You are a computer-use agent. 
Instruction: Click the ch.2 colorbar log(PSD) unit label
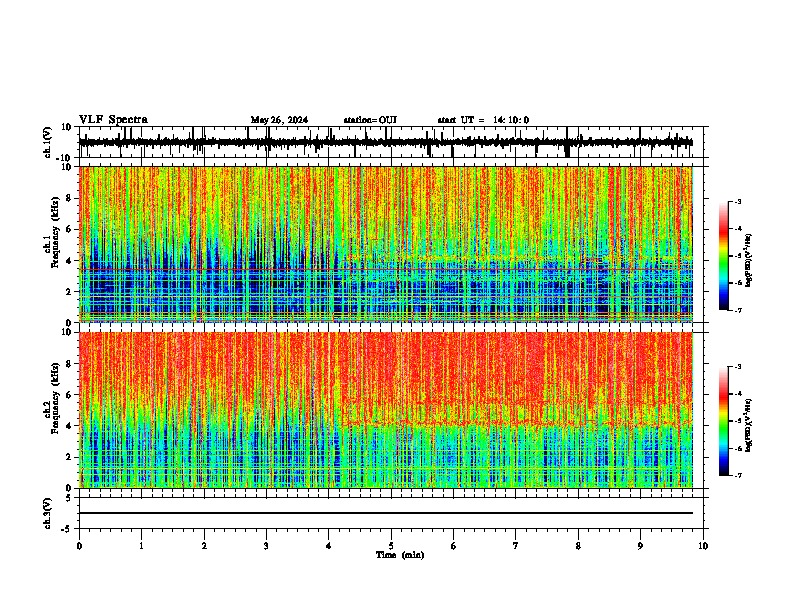(x=748, y=425)
